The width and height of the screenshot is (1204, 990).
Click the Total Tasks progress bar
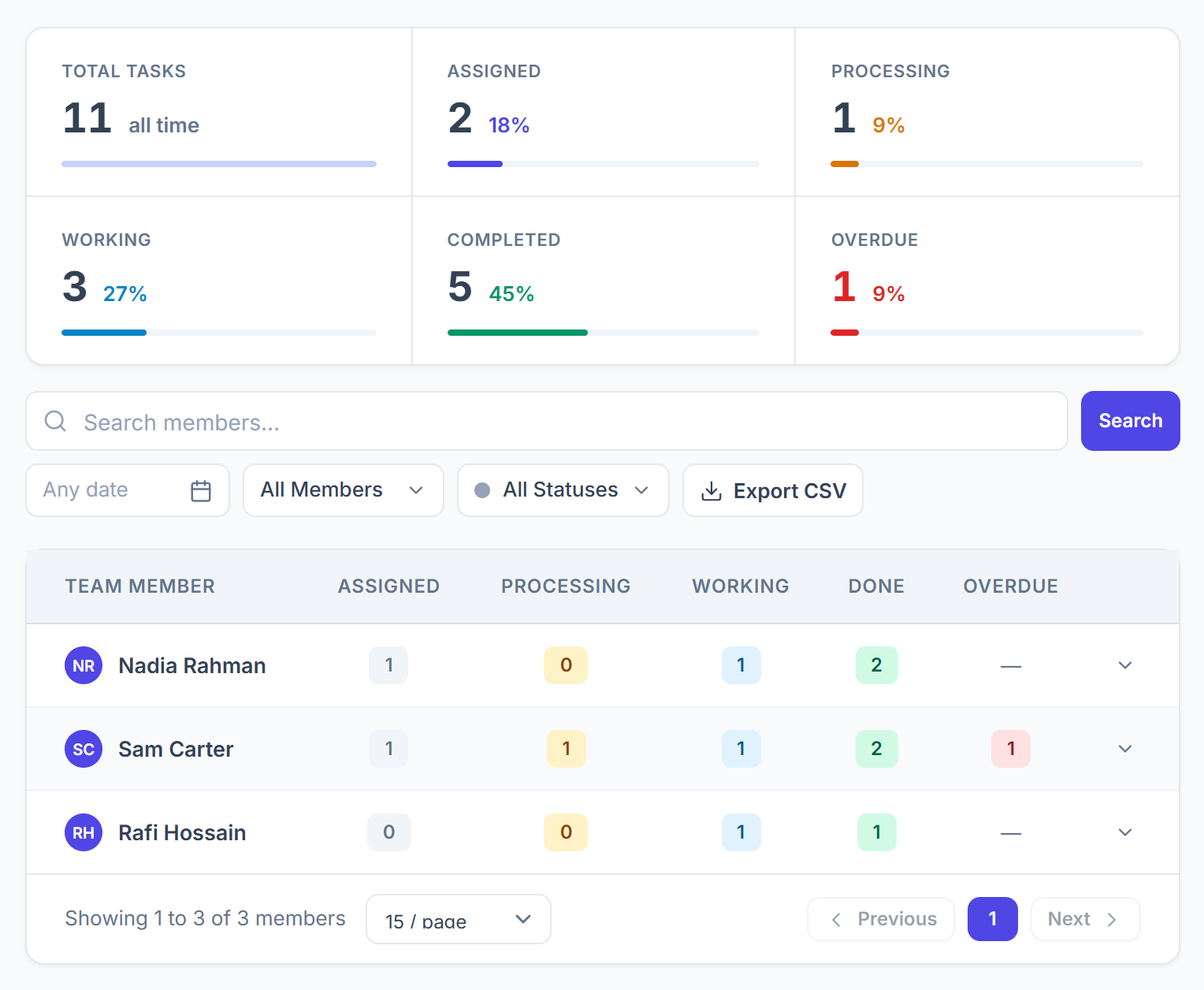coord(219,164)
